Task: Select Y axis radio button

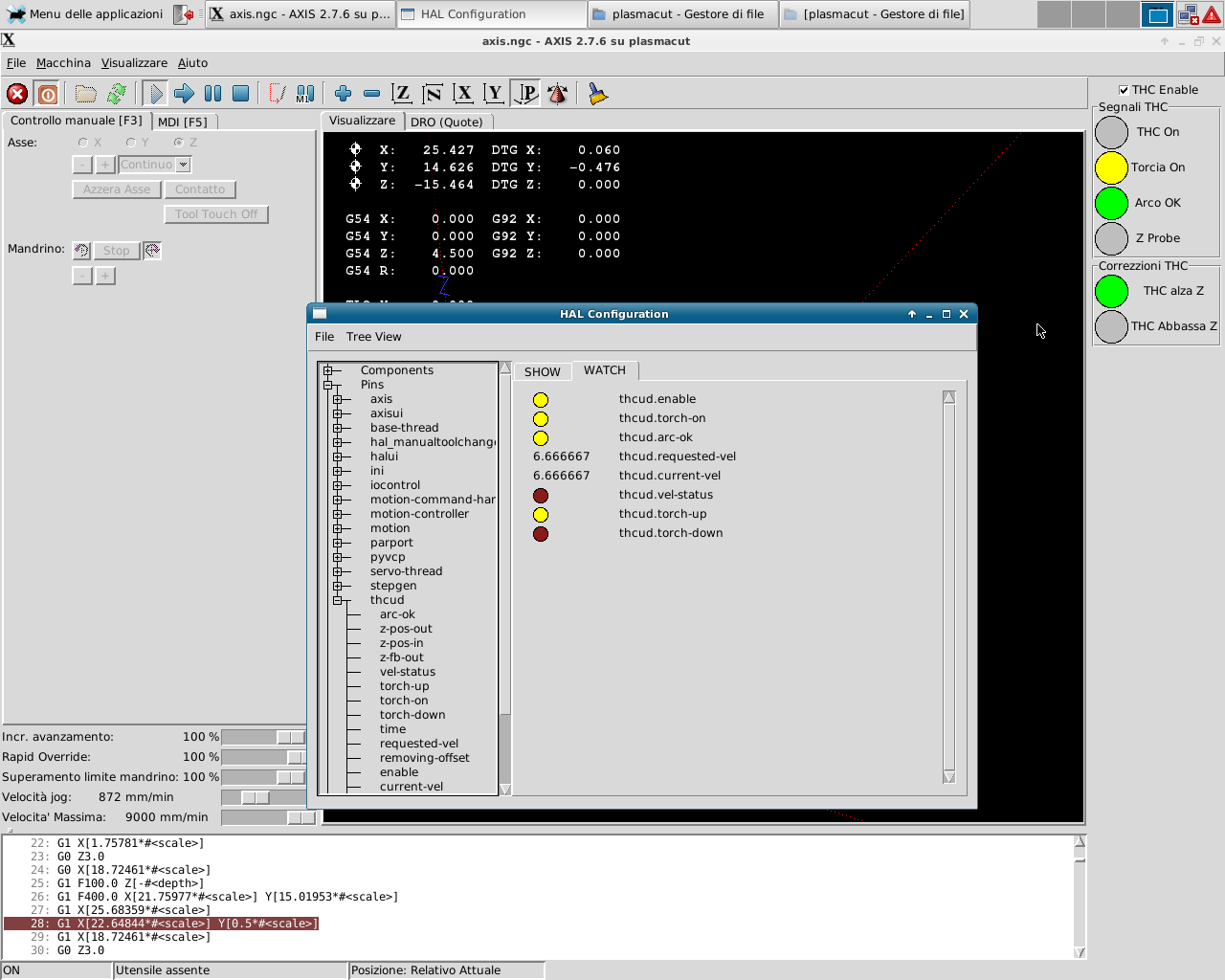Action: point(131,143)
